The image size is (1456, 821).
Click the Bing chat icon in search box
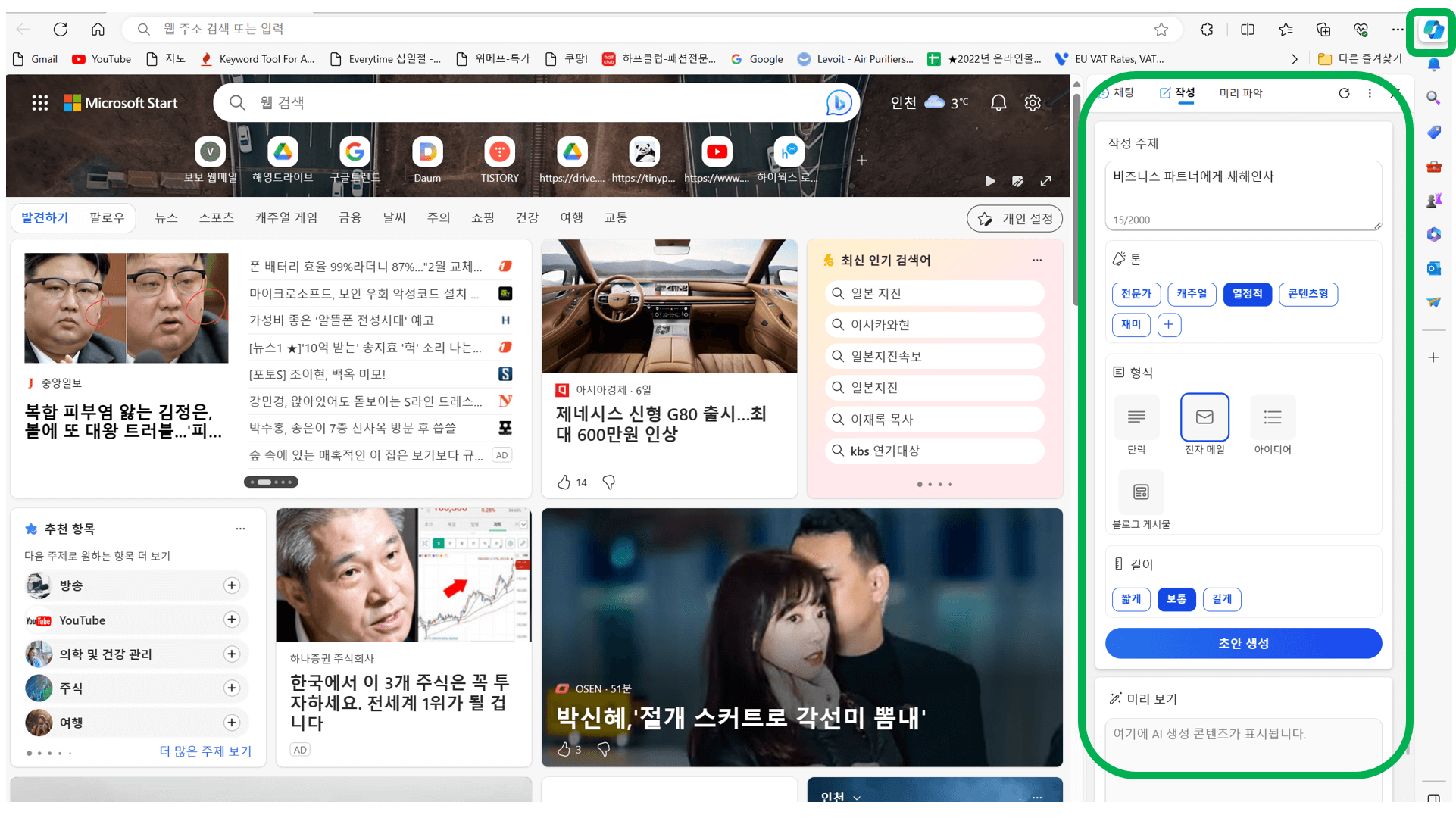[x=839, y=103]
